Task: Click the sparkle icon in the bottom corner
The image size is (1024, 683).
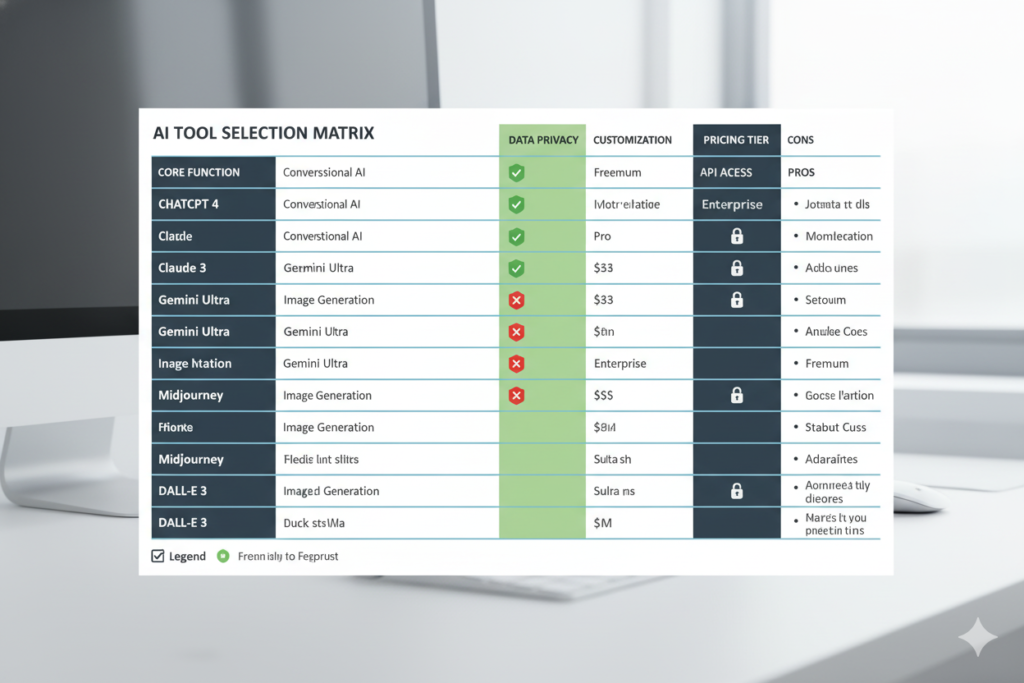Action: [x=977, y=637]
